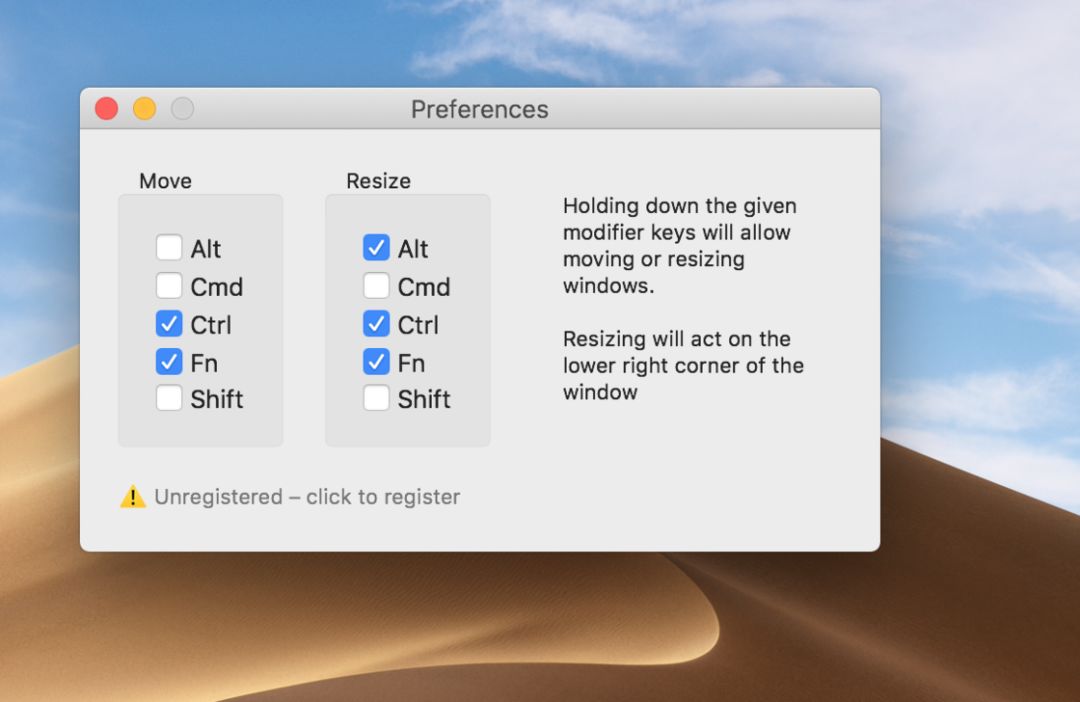1080x702 pixels.
Task: Tick the Shift checkbox under Move
Action: 169,399
